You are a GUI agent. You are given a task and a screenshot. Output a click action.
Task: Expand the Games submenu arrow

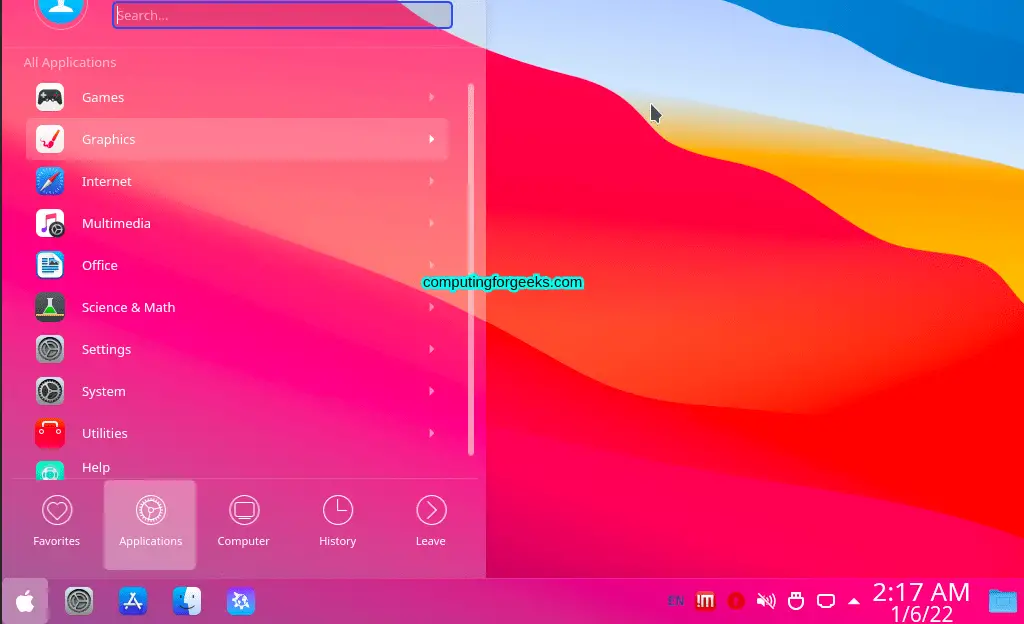click(432, 97)
